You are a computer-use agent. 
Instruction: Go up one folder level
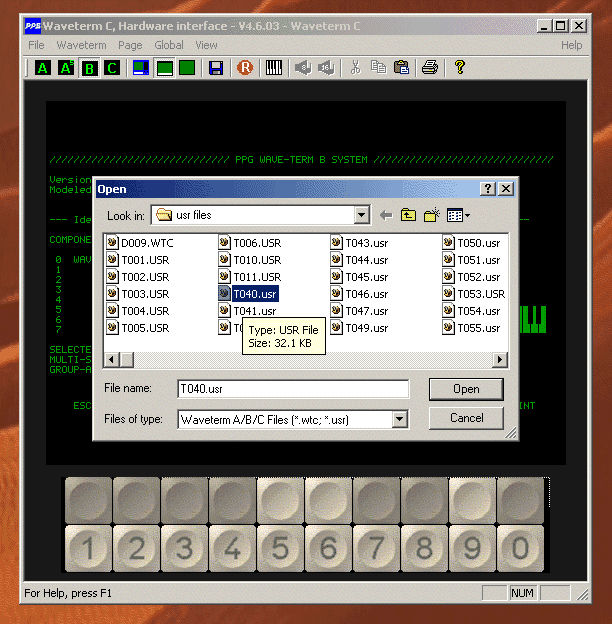pos(408,216)
